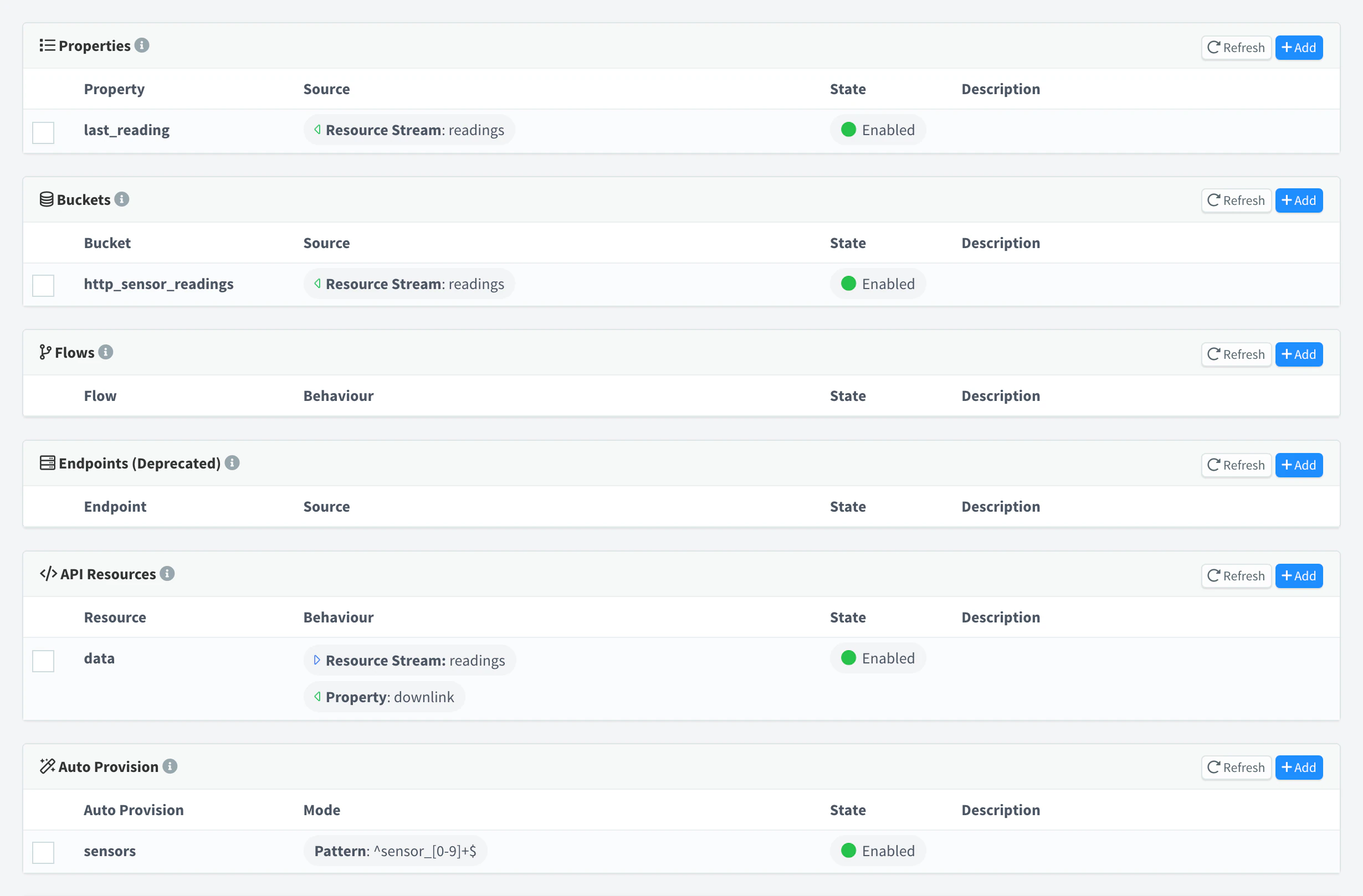Refresh the Endpoints (Deprecated) section
1363x896 pixels.
(x=1236, y=465)
